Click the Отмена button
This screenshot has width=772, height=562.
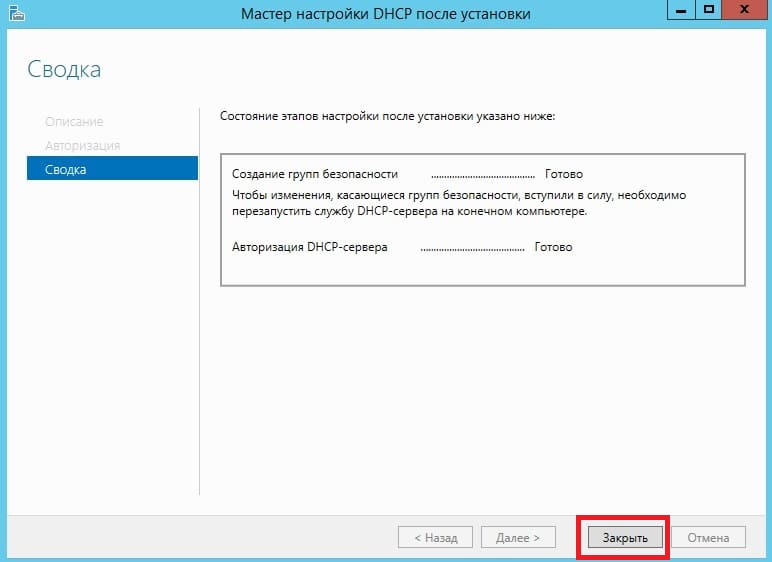pyautogui.click(x=708, y=537)
